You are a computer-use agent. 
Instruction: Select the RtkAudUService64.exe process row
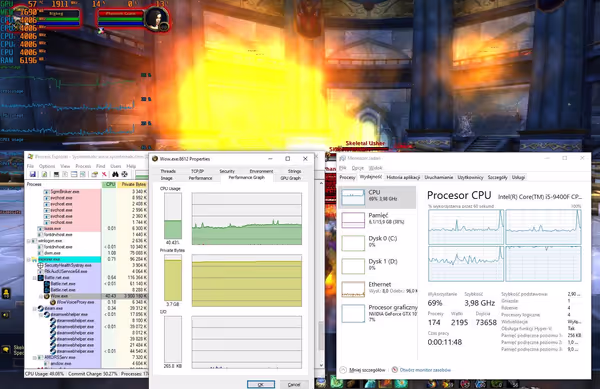[x=86, y=272]
